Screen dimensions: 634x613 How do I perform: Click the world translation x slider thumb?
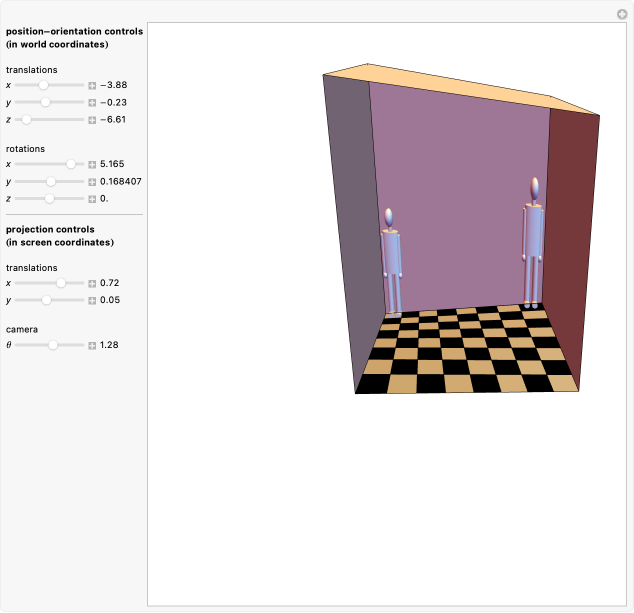coord(43,85)
